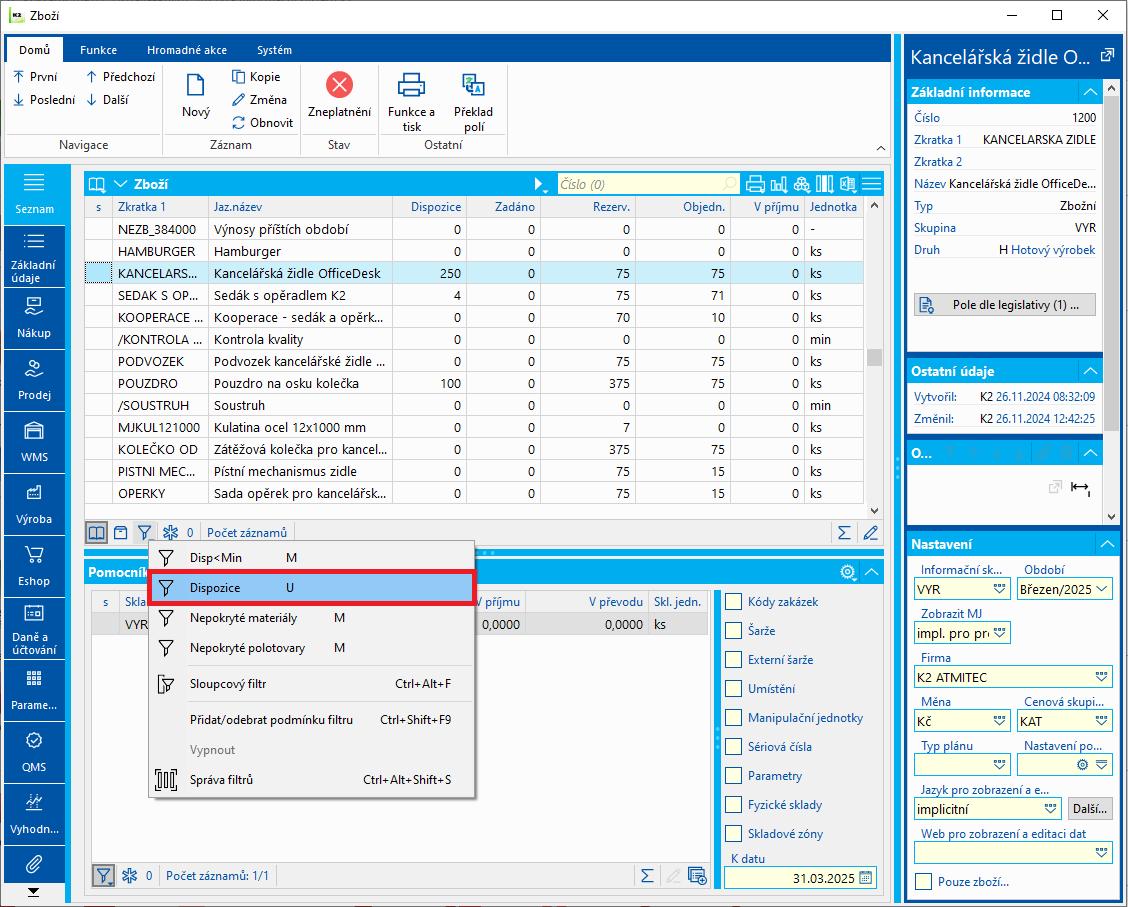Collapse the Nastavení panel

click(1105, 544)
